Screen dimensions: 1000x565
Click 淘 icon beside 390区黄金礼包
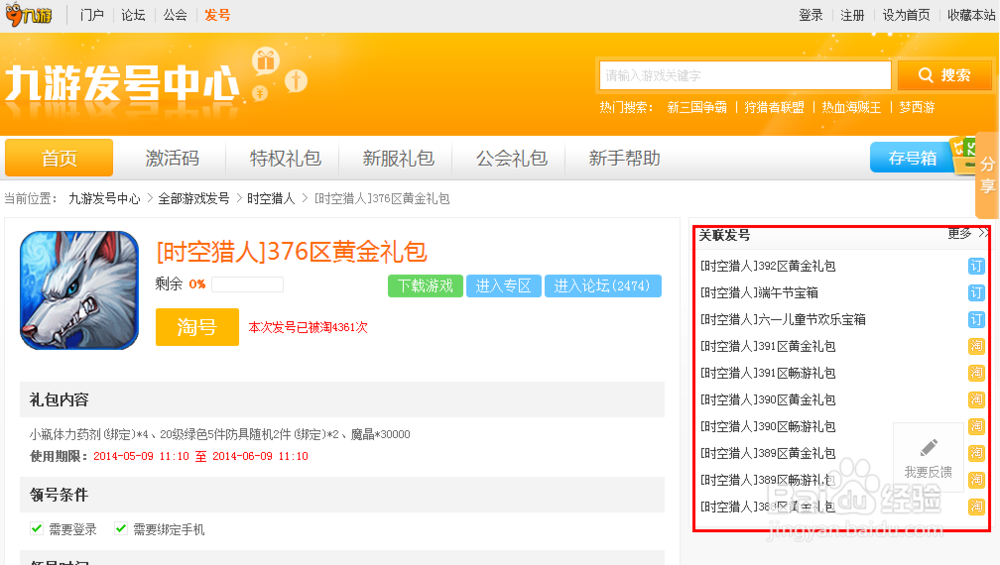(x=976, y=400)
